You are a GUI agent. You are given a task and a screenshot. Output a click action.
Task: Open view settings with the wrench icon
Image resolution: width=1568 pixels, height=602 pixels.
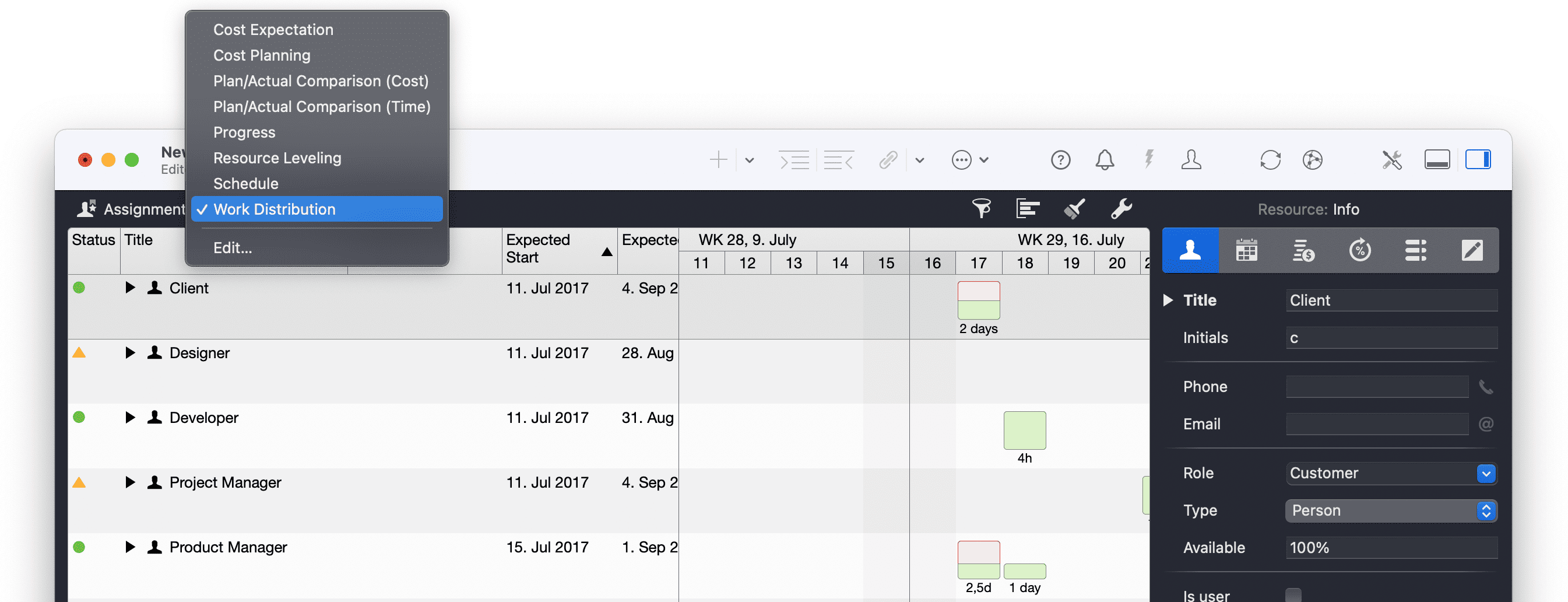coord(1120,208)
